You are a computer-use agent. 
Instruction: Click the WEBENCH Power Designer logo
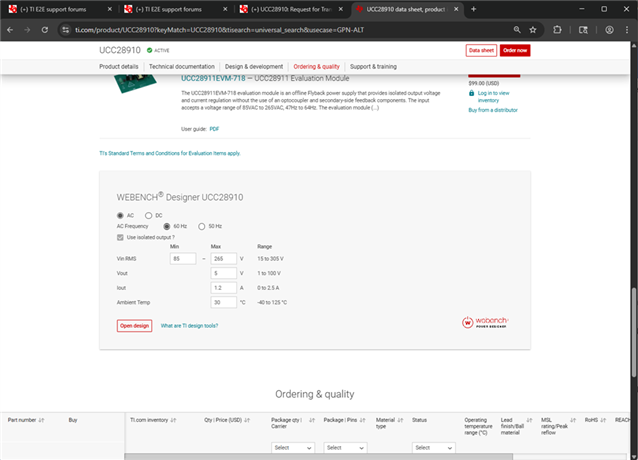485,322
